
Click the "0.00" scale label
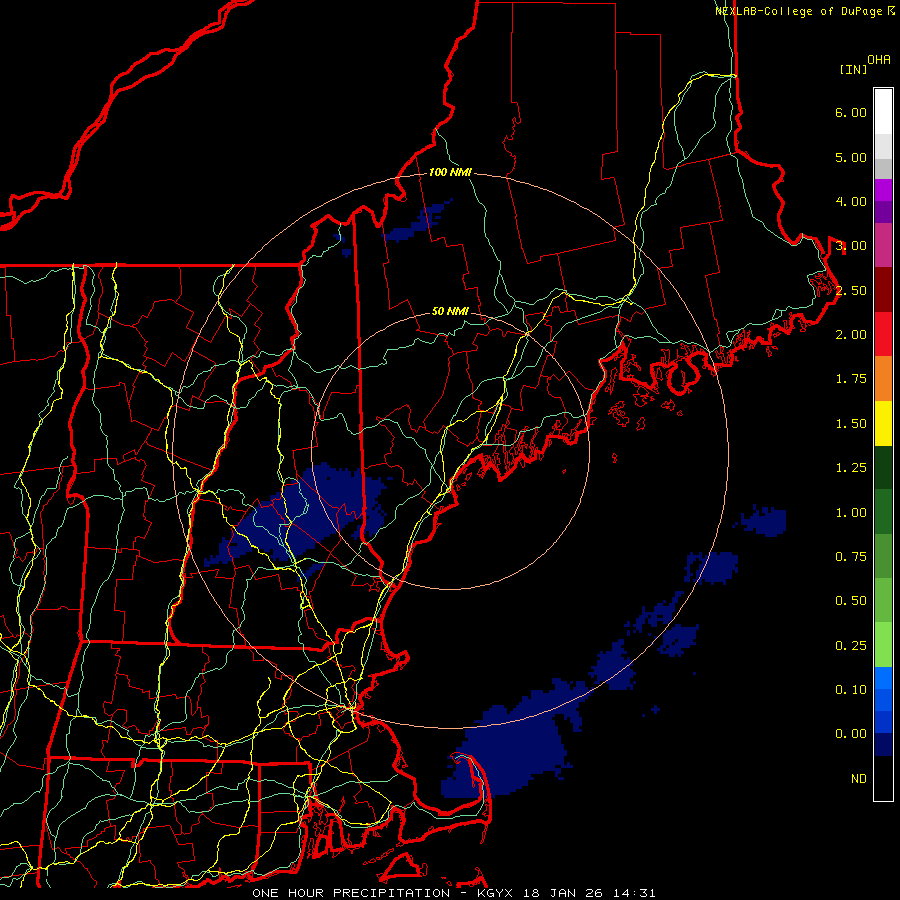point(851,734)
